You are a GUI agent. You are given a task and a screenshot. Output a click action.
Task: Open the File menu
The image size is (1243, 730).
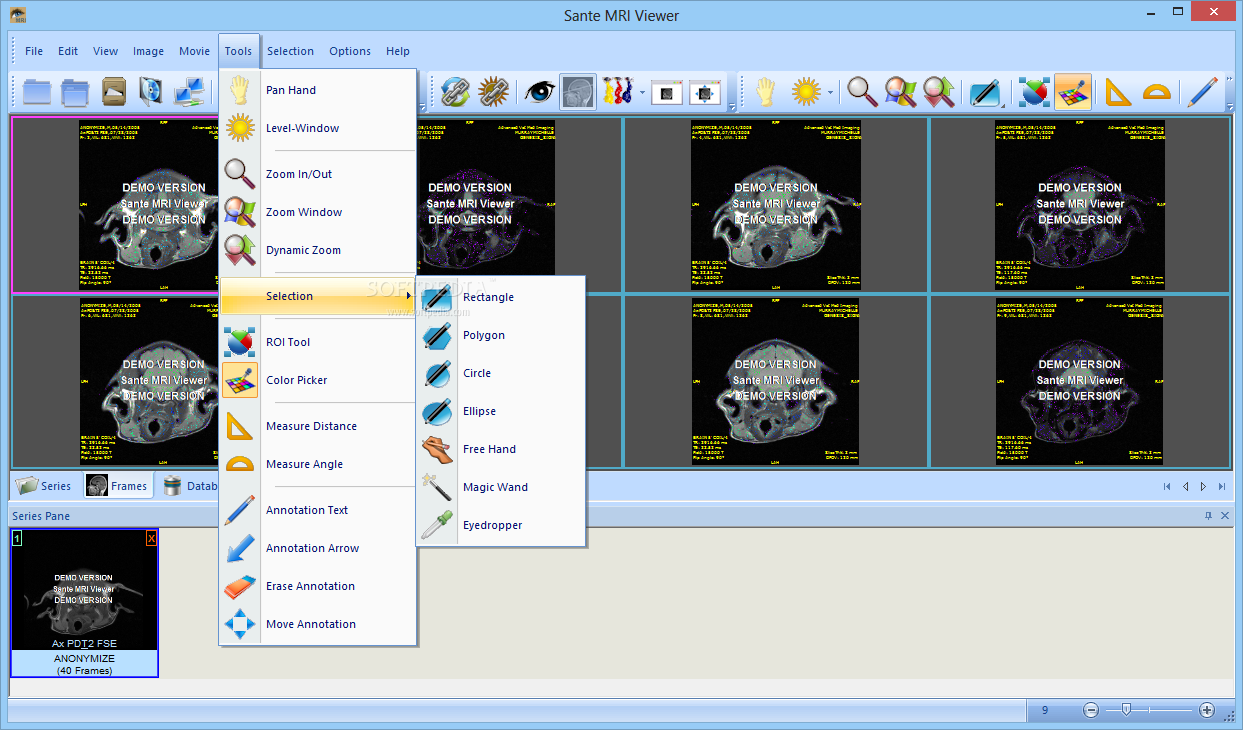point(34,51)
